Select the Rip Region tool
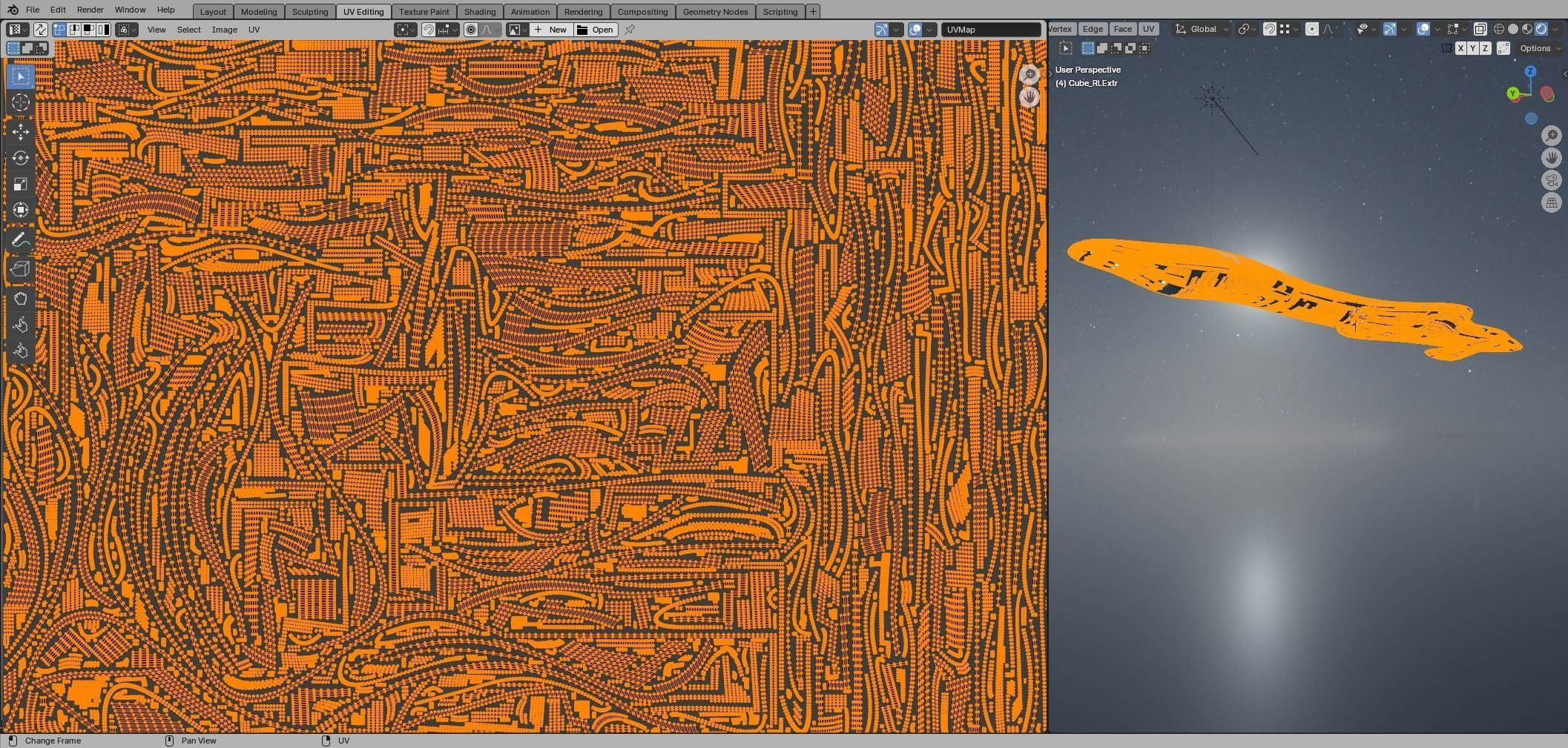This screenshot has width=1568, height=748. (x=21, y=268)
